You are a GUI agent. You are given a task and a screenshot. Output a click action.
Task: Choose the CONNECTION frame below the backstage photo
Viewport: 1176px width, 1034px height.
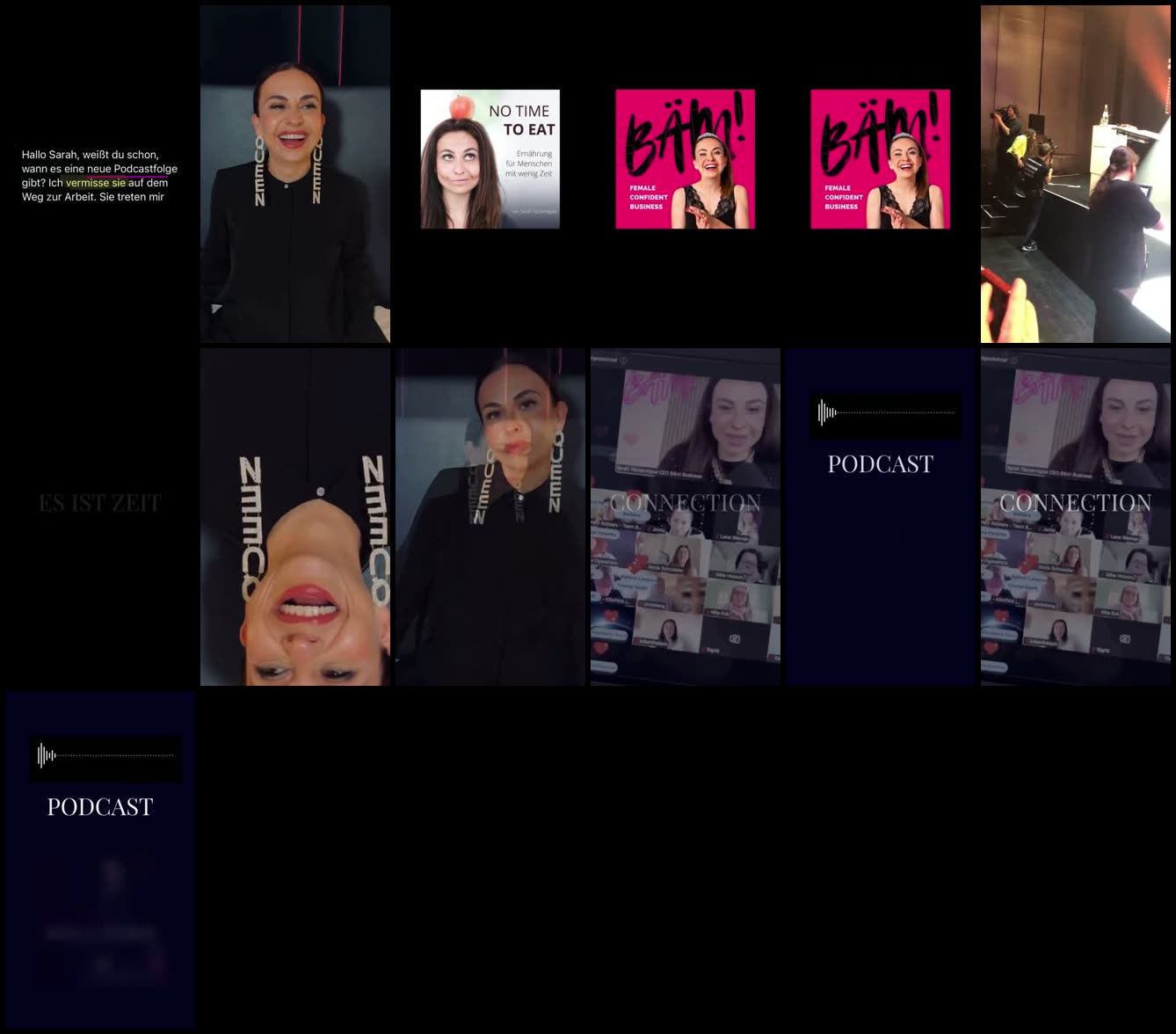(x=1076, y=517)
